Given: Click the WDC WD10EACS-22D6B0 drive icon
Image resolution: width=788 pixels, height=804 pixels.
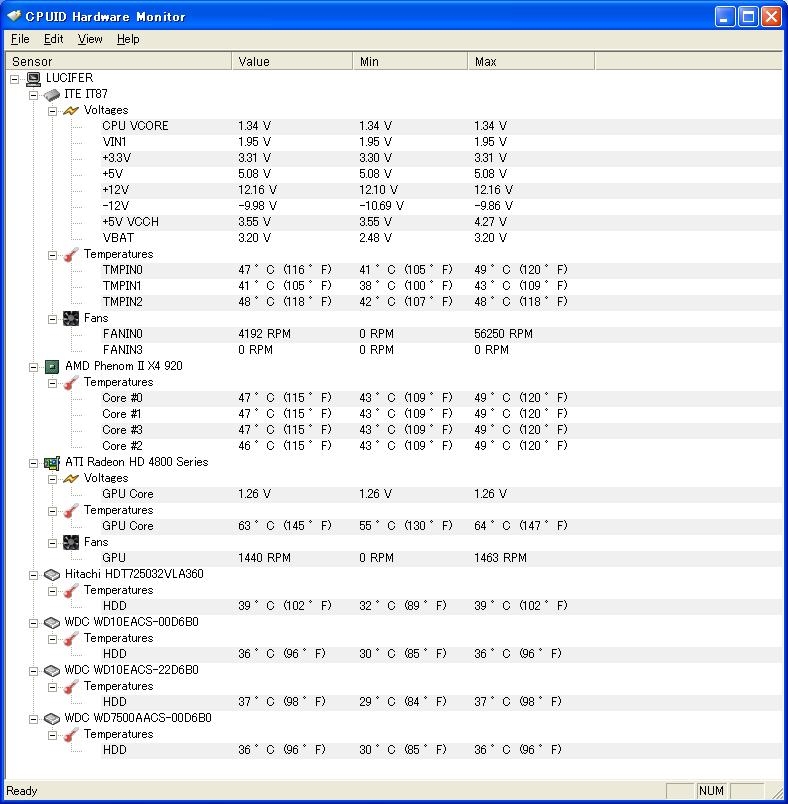Looking at the screenshot, I should (x=52, y=671).
